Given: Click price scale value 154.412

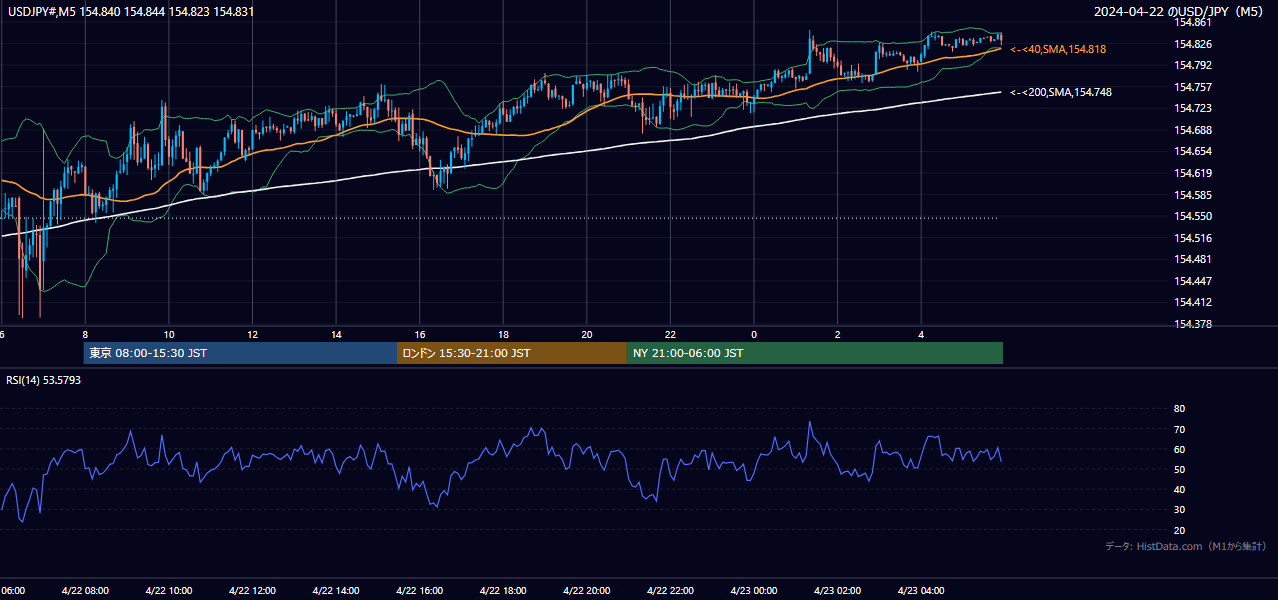Looking at the screenshot, I should point(1193,302).
